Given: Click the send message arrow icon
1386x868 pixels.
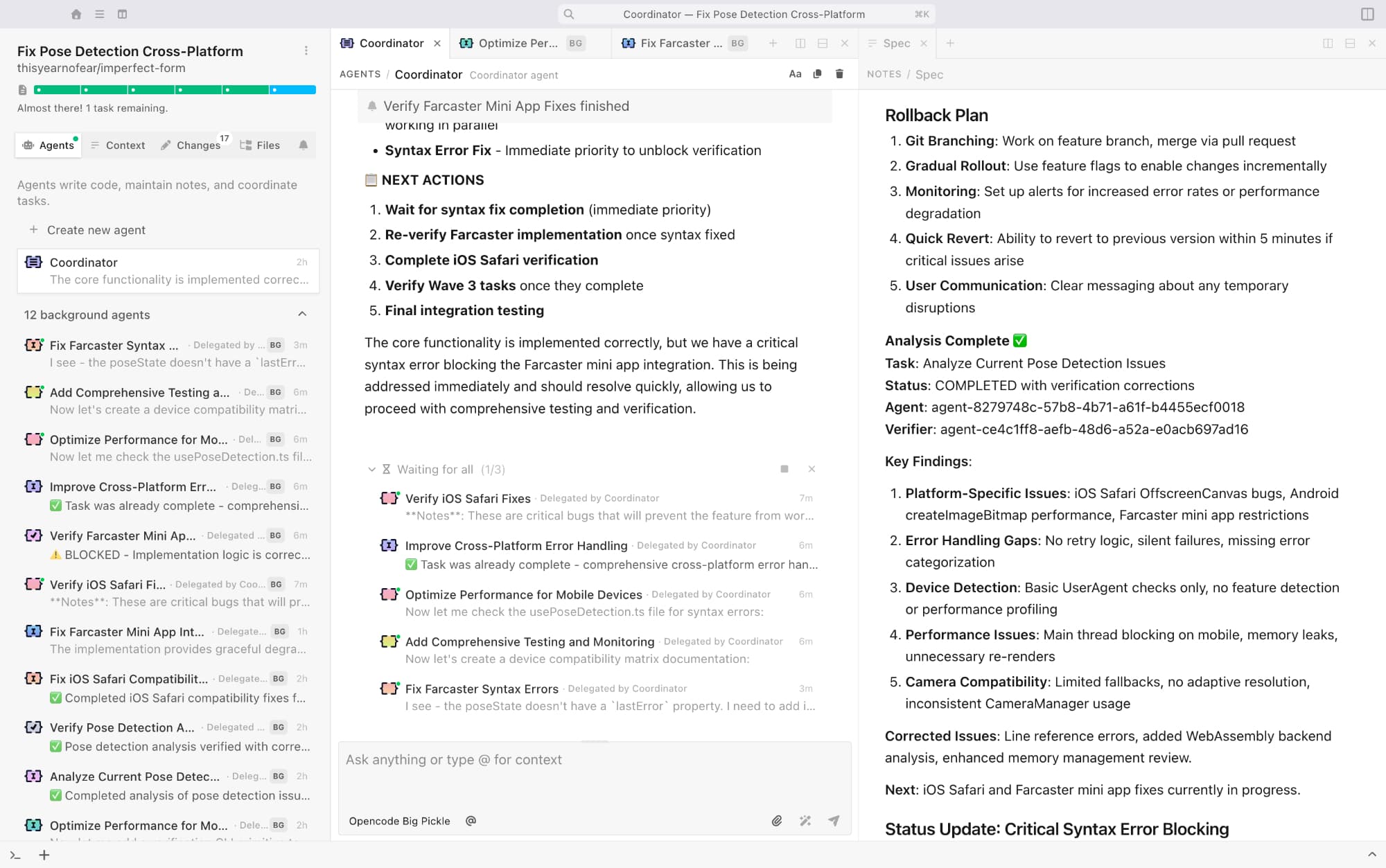Looking at the screenshot, I should 834,821.
